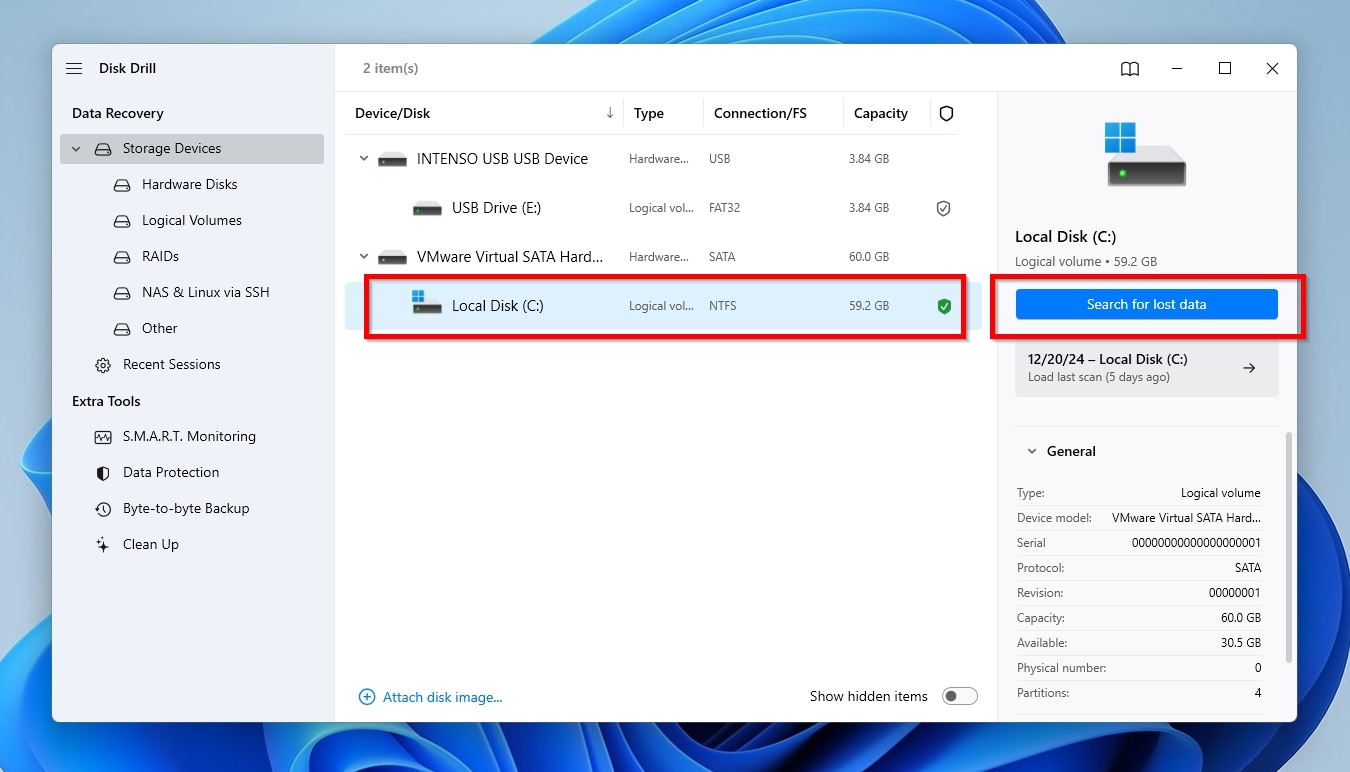Viewport: 1350px width, 772px height.
Task: Select Storage Devices in sidebar
Action: (192, 149)
